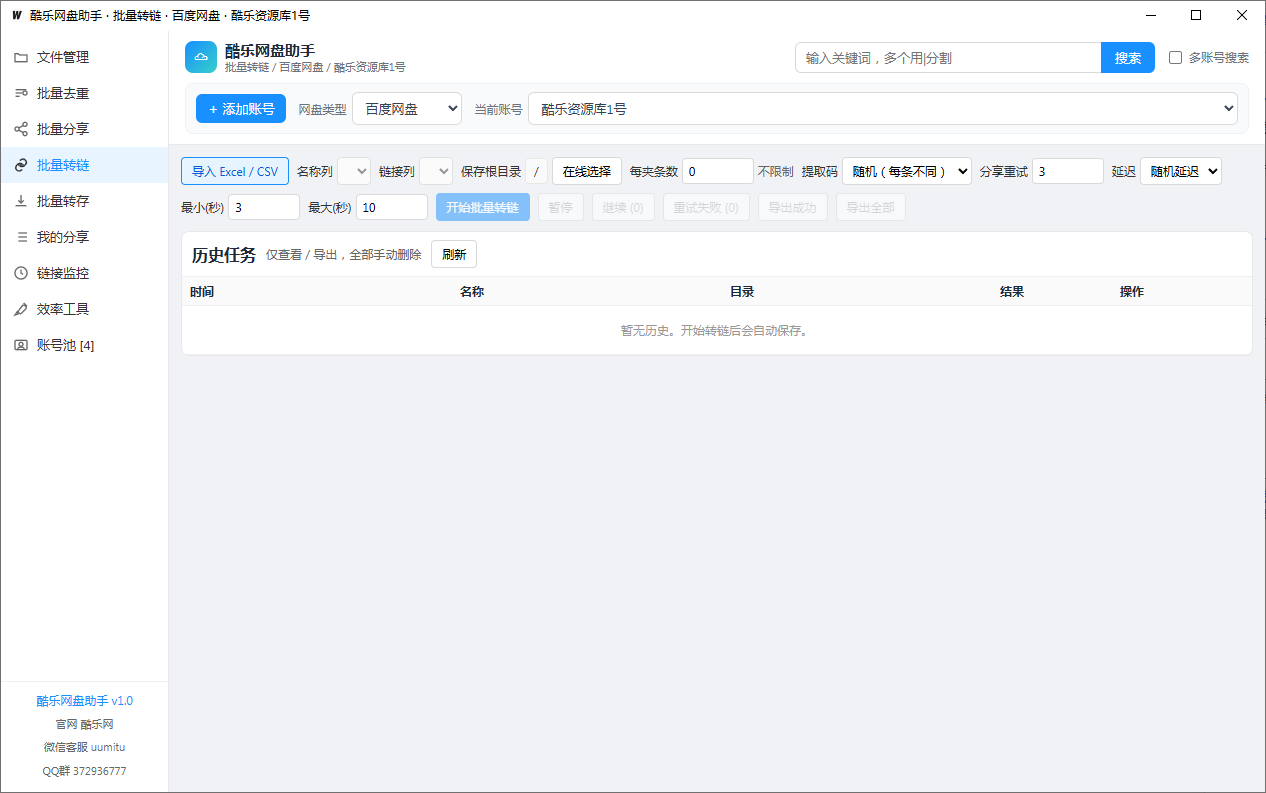1266x793 pixels.
Task: Click the 每夹条数 input field
Action: click(x=718, y=171)
